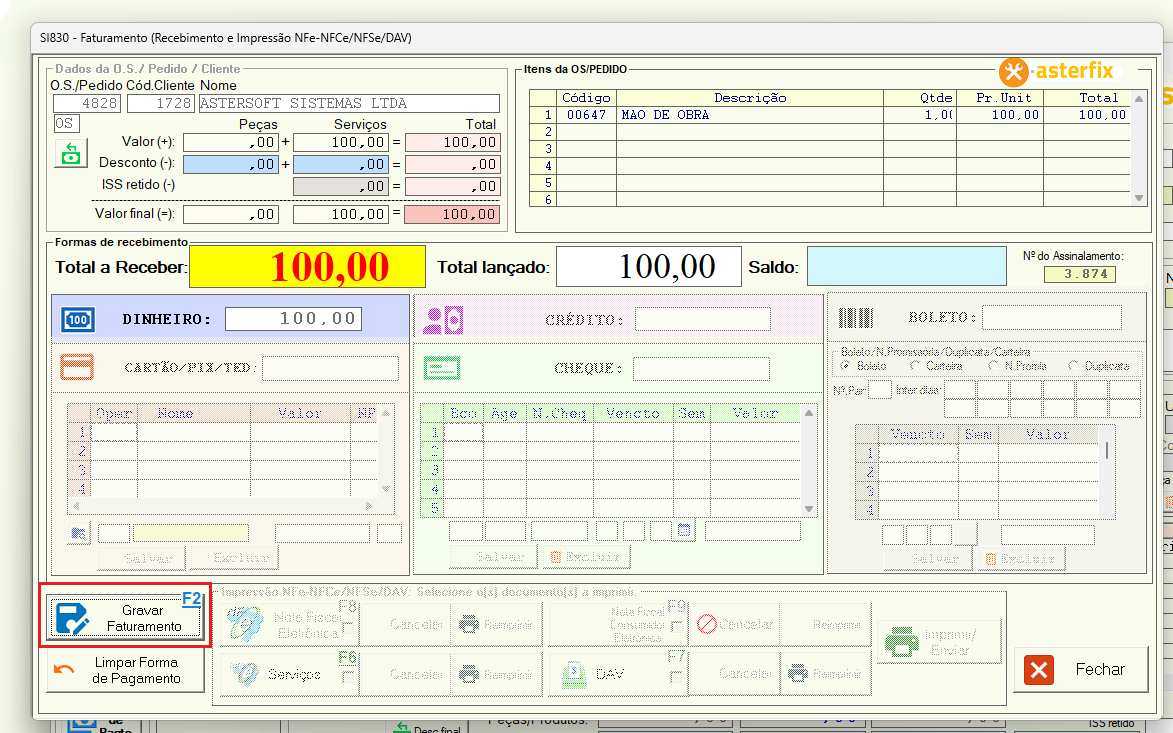This screenshot has width=1173, height=733.
Task: Click the Desconto field under Serviços
Action: coord(341,164)
